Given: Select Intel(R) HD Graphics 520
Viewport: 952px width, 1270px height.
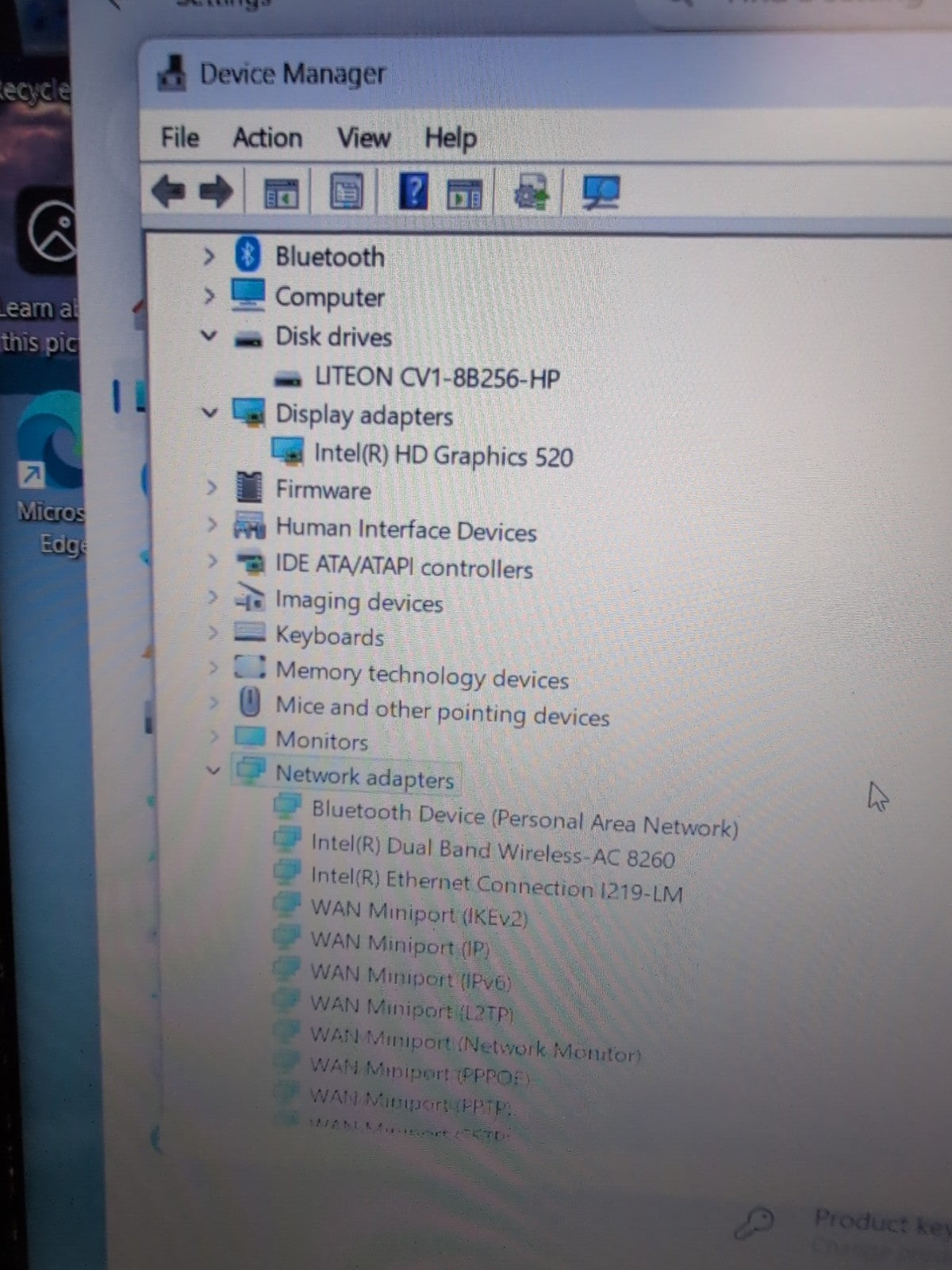Looking at the screenshot, I should [443, 455].
